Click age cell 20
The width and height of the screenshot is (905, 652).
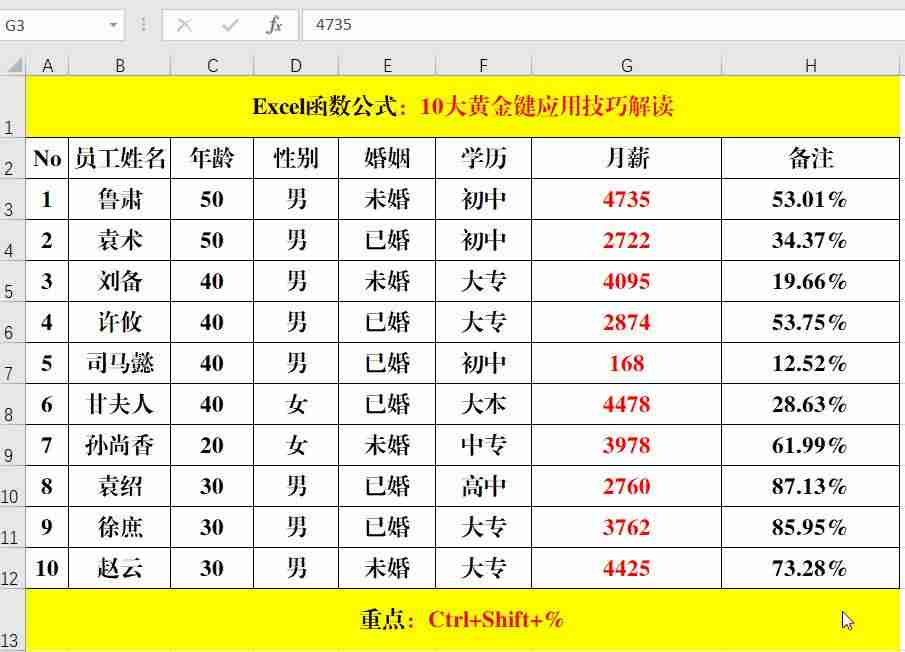click(212, 445)
